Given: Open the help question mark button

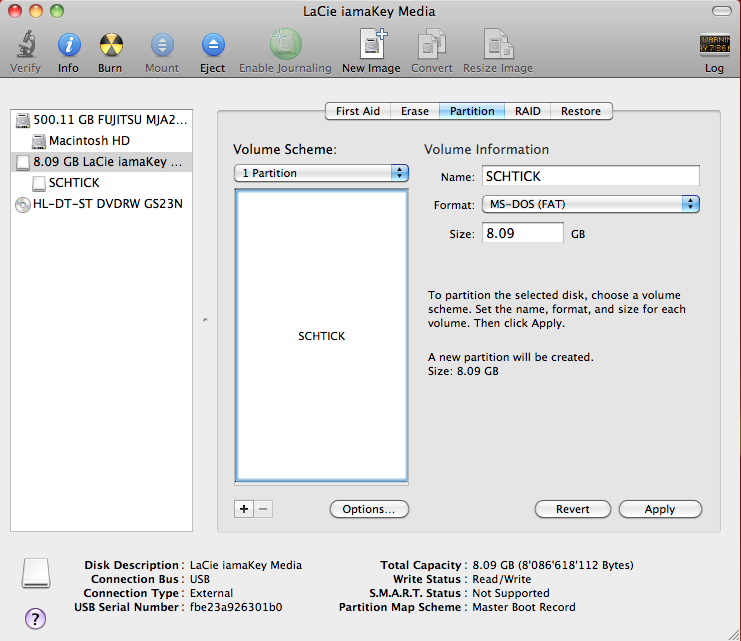Looking at the screenshot, I should [x=34, y=617].
